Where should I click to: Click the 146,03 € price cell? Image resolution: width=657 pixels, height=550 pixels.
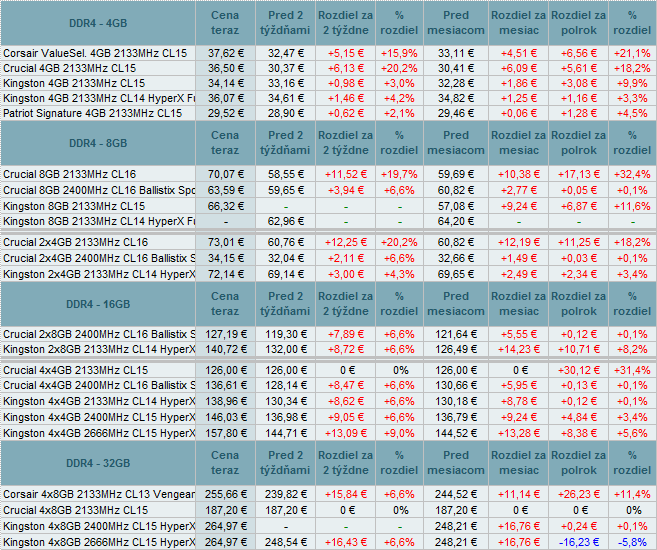point(226,417)
